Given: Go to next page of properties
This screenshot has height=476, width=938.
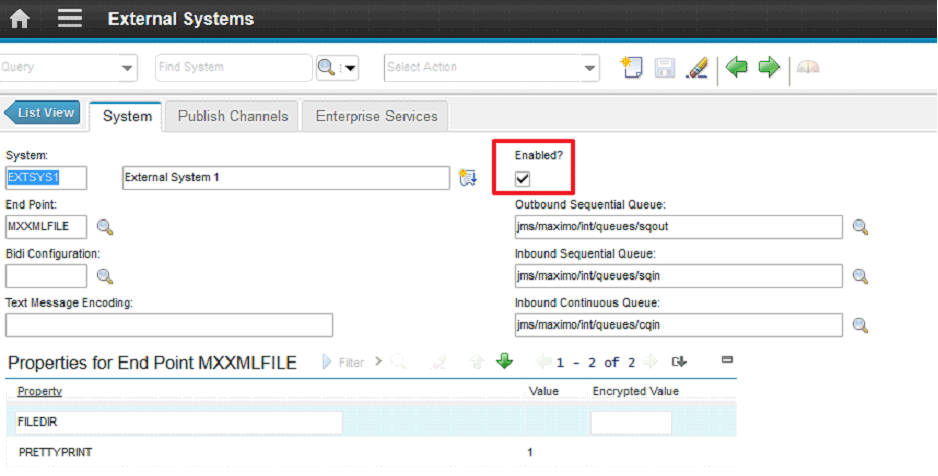Looking at the screenshot, I should pos(649,362).
